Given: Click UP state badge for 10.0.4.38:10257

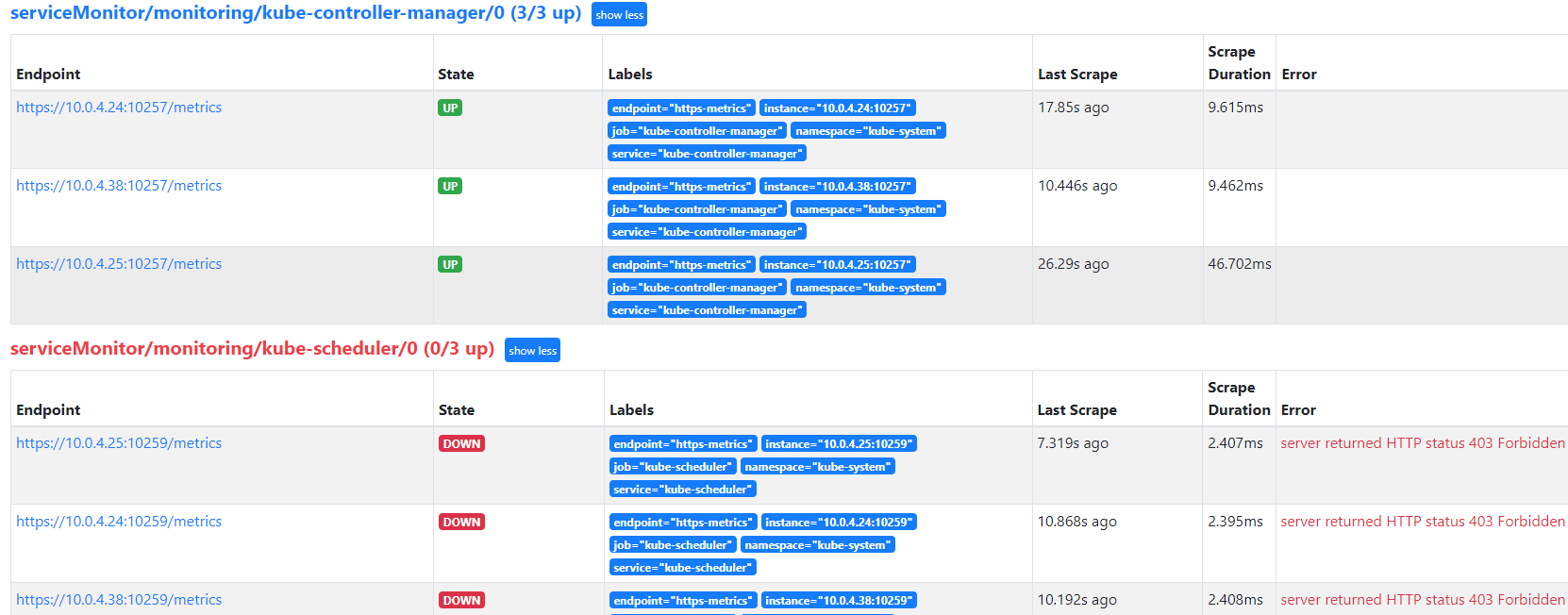Looking at the screenshot, I should coord(450,186).
